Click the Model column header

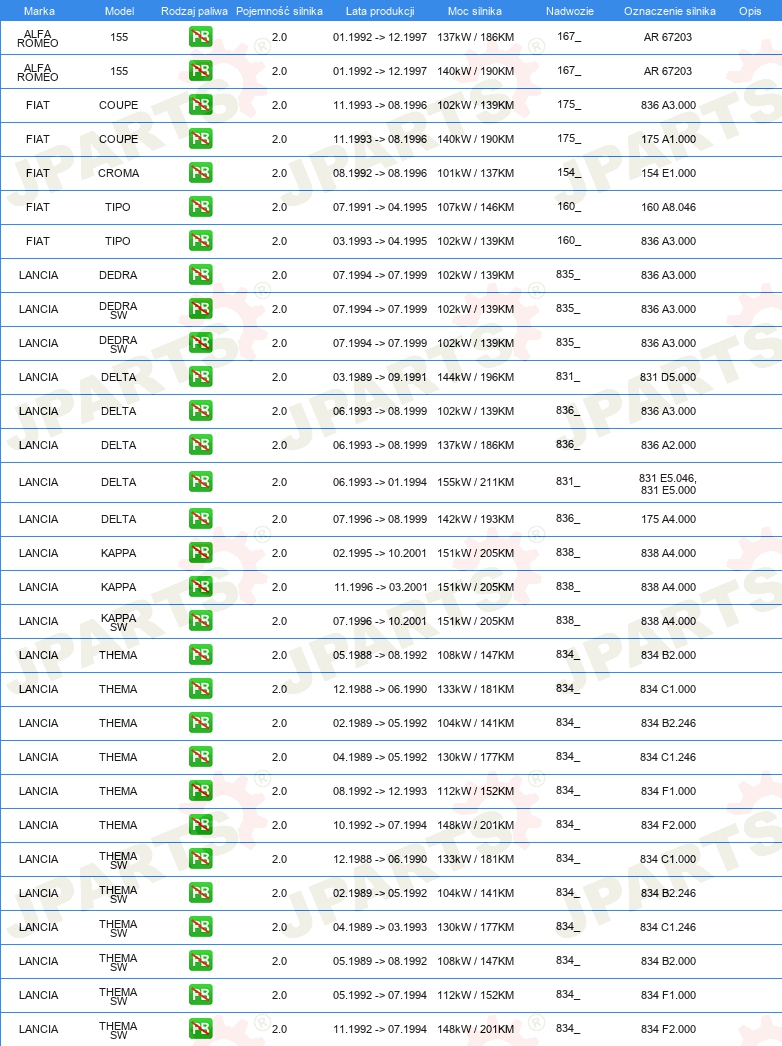(x=119, y=11)
